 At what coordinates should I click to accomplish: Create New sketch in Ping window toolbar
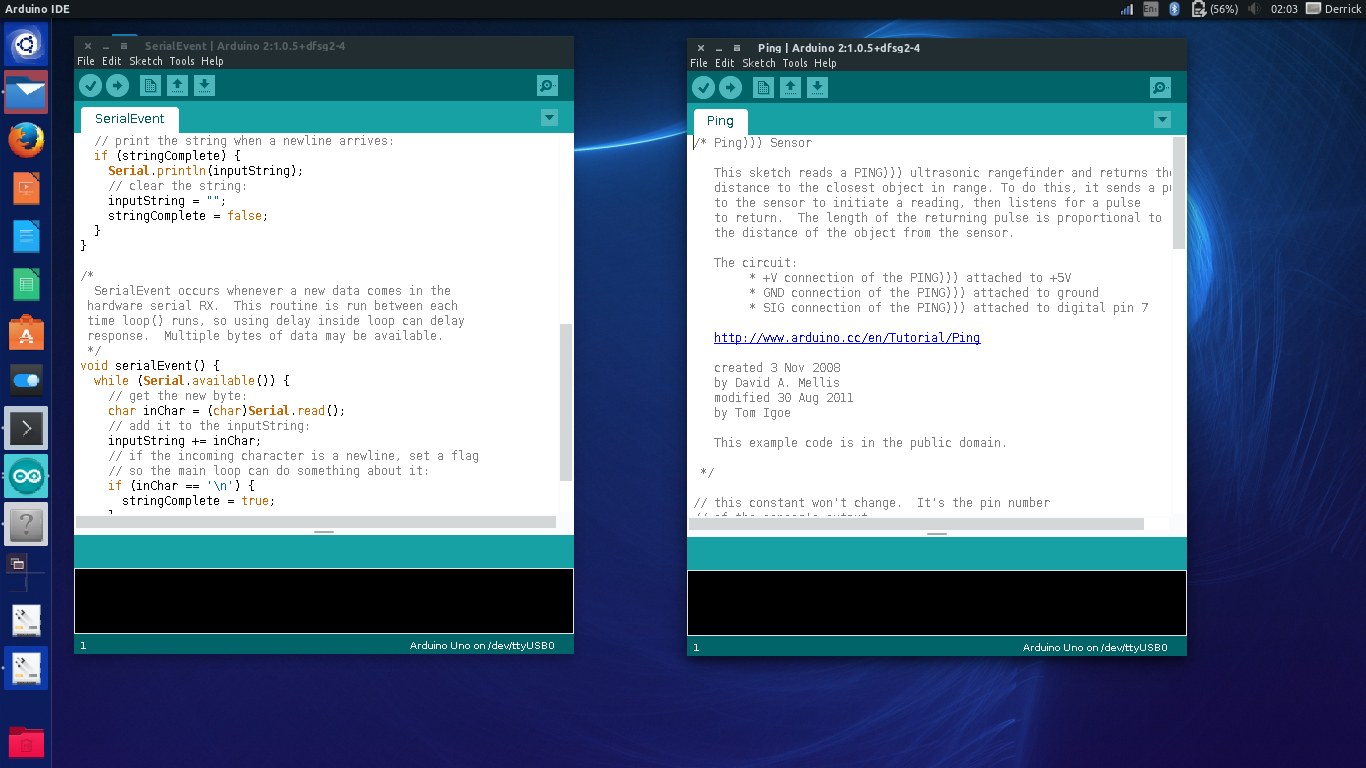pos(763,88)
